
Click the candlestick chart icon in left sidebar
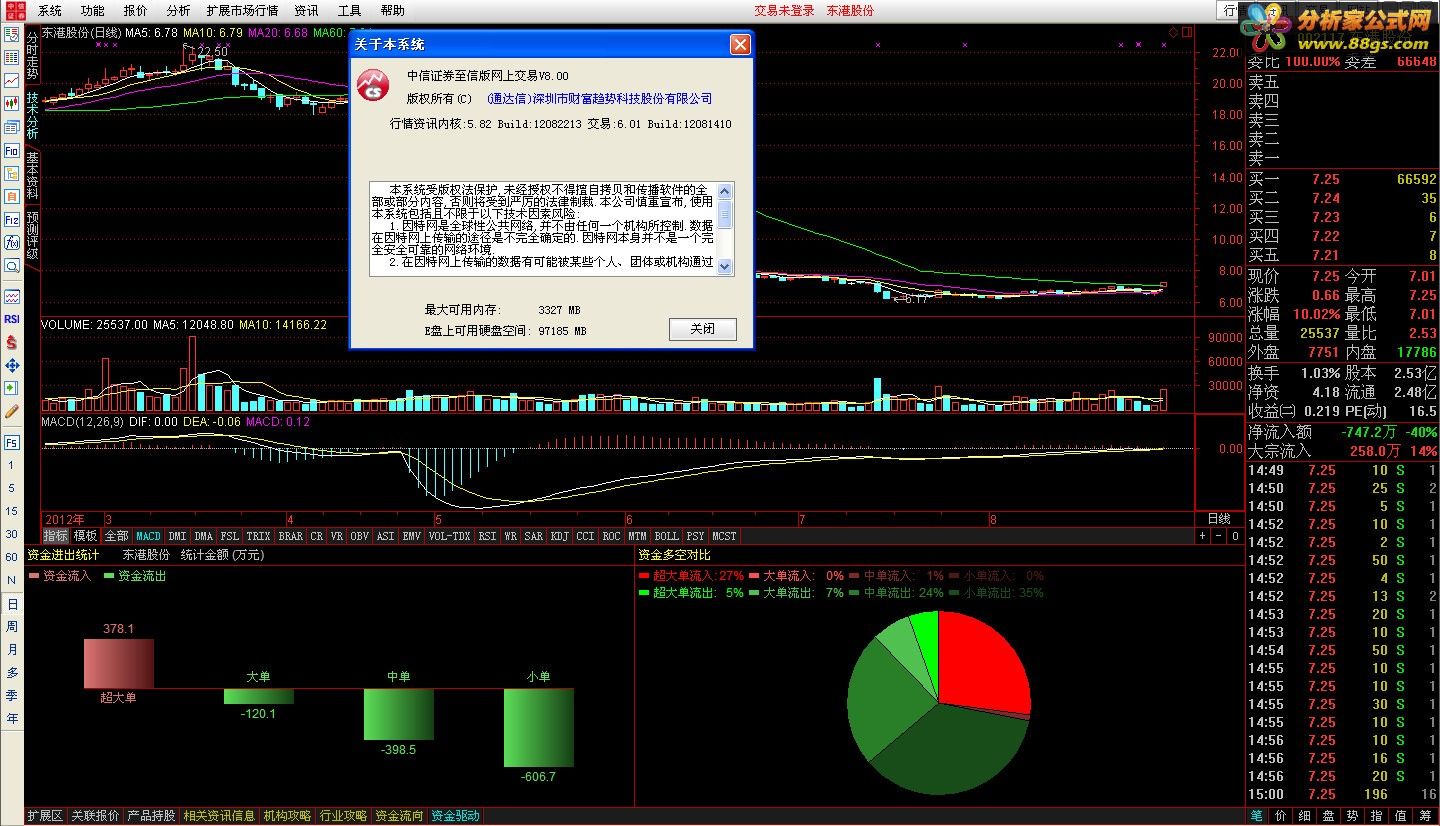[x=12, y=103]
